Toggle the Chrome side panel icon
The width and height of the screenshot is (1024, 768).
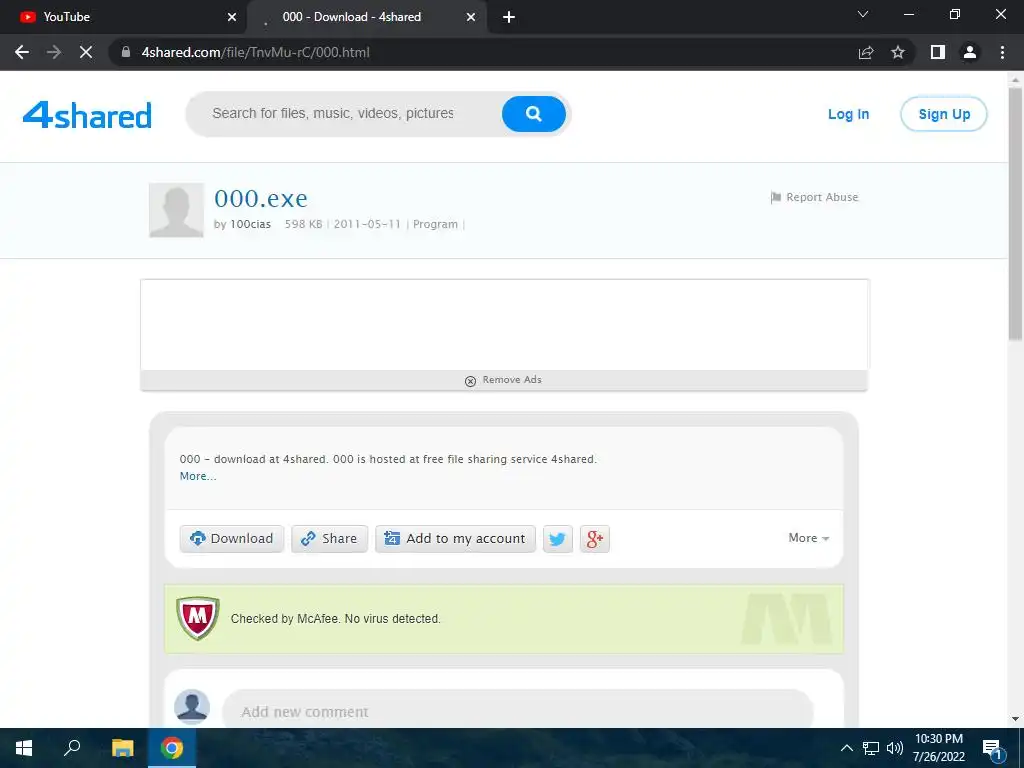click(x=938, y=52)
